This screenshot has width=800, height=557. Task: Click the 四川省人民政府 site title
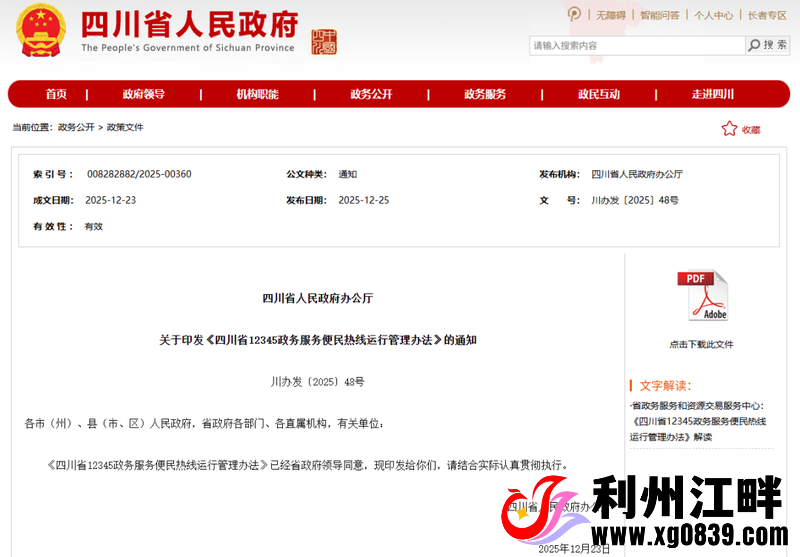190,24
